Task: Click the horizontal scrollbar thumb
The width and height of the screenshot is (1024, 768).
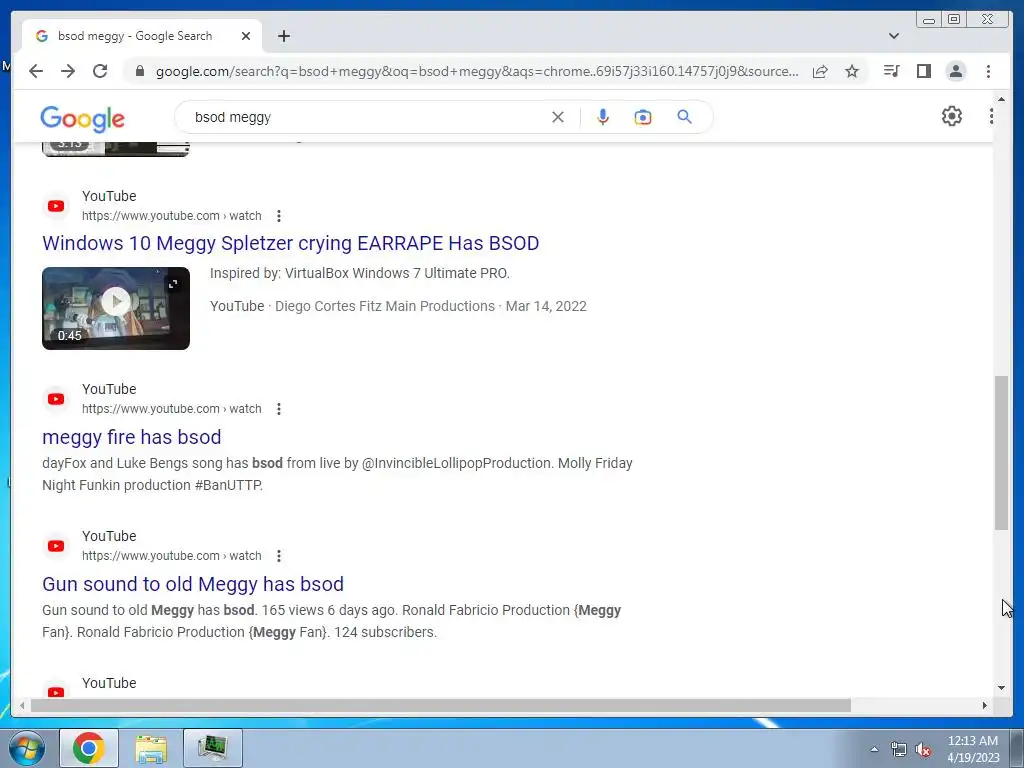Action: click(x=441, y=705)
